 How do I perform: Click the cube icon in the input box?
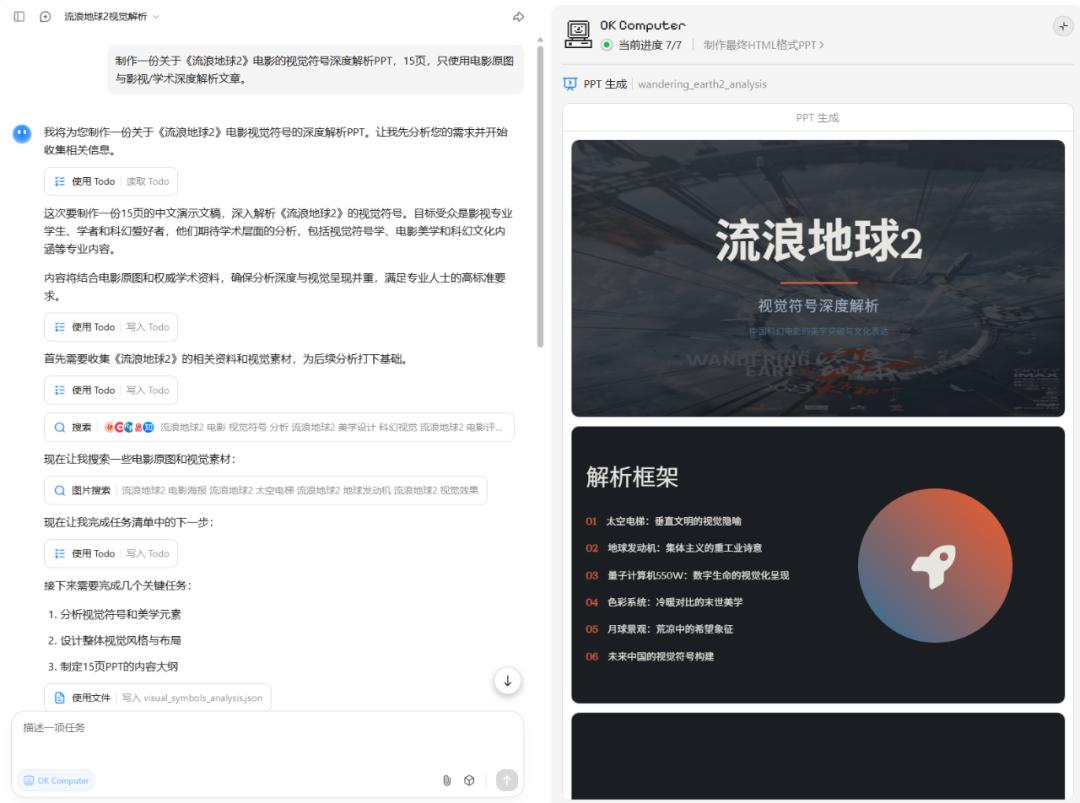tap(469, 780)
